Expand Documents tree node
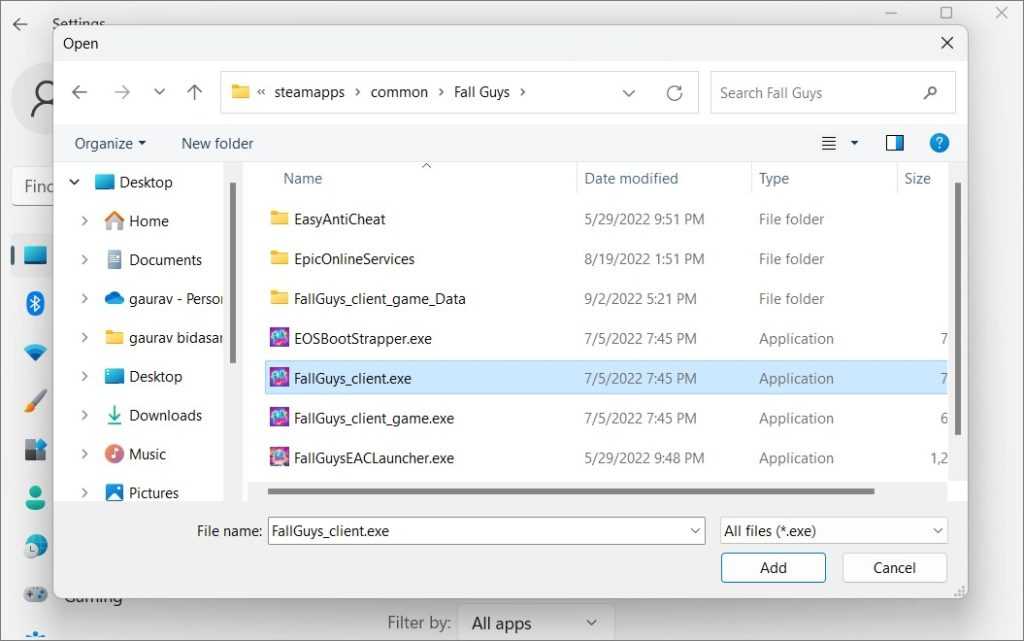Image resolution: width=1024 pixels, height=641 pixels. click(84, 260)
